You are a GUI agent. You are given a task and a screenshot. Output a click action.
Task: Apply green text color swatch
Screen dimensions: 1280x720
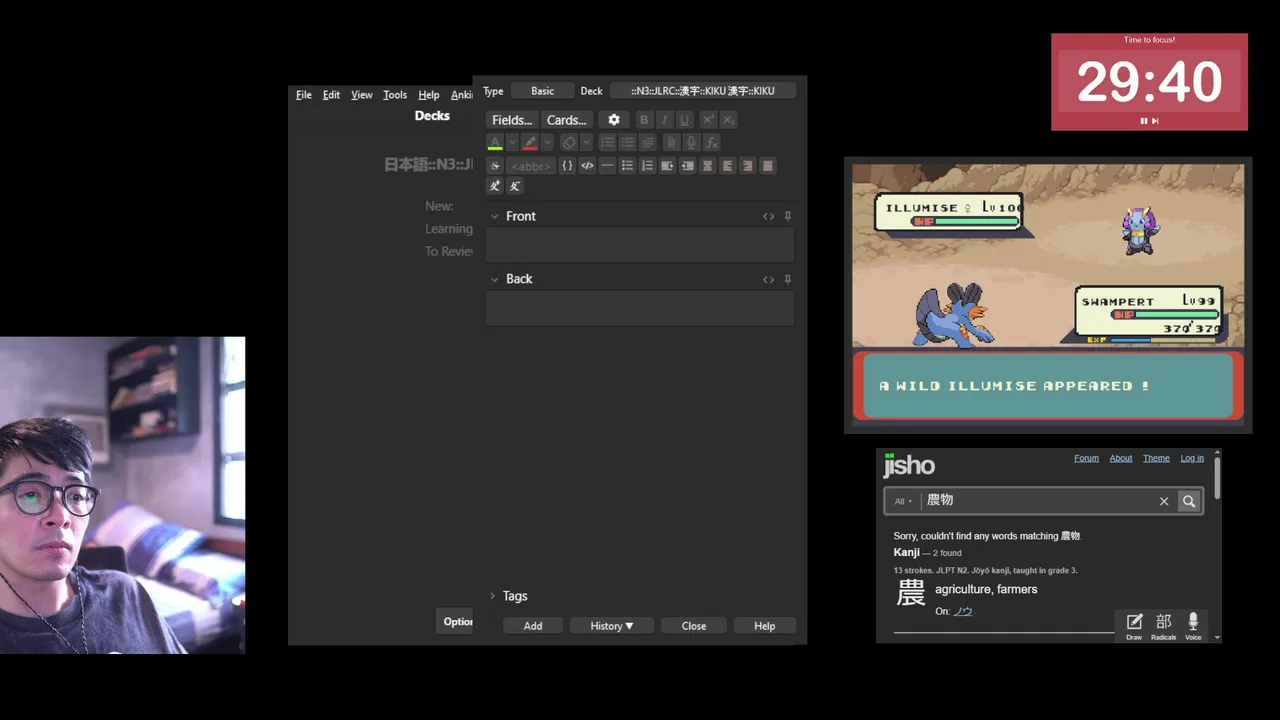(x=495, y=143)
